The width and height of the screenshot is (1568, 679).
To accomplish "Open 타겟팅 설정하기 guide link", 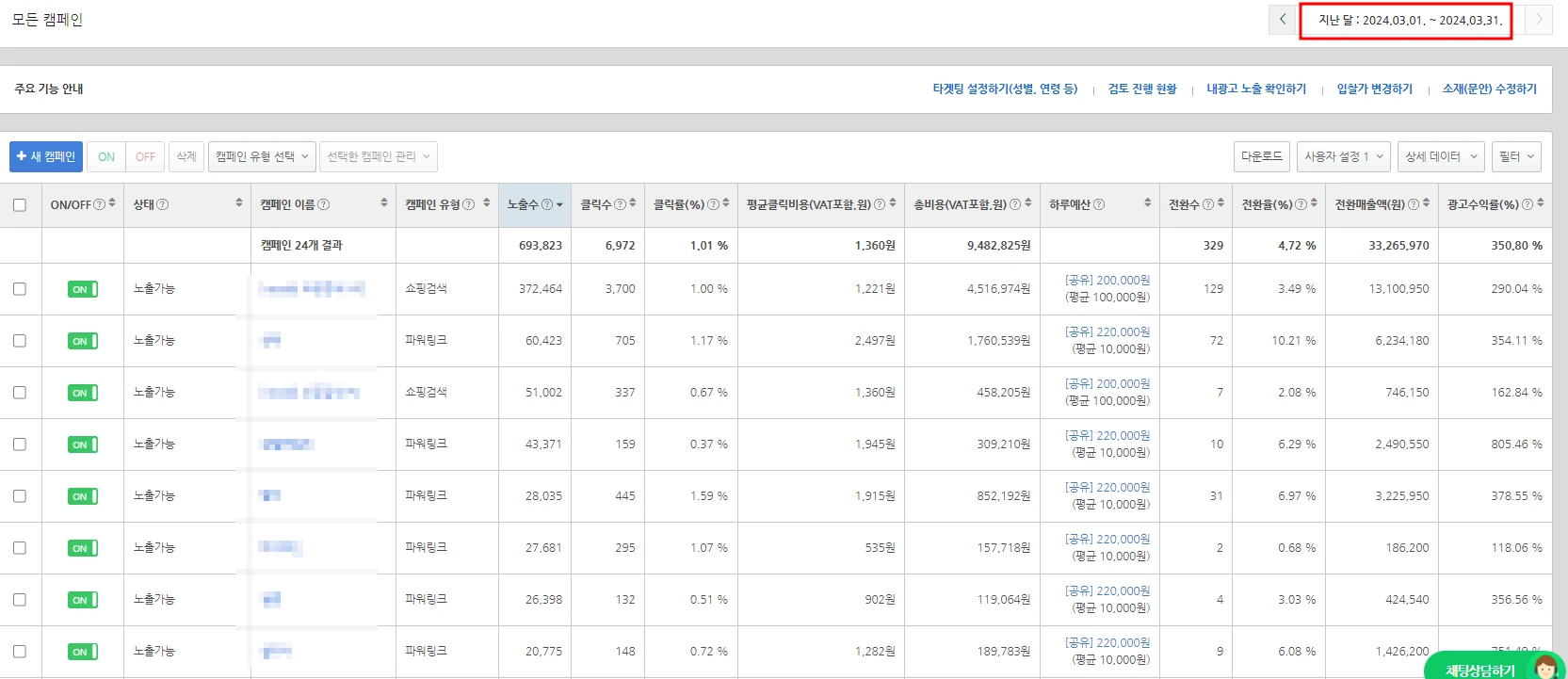I will 1005,89.
